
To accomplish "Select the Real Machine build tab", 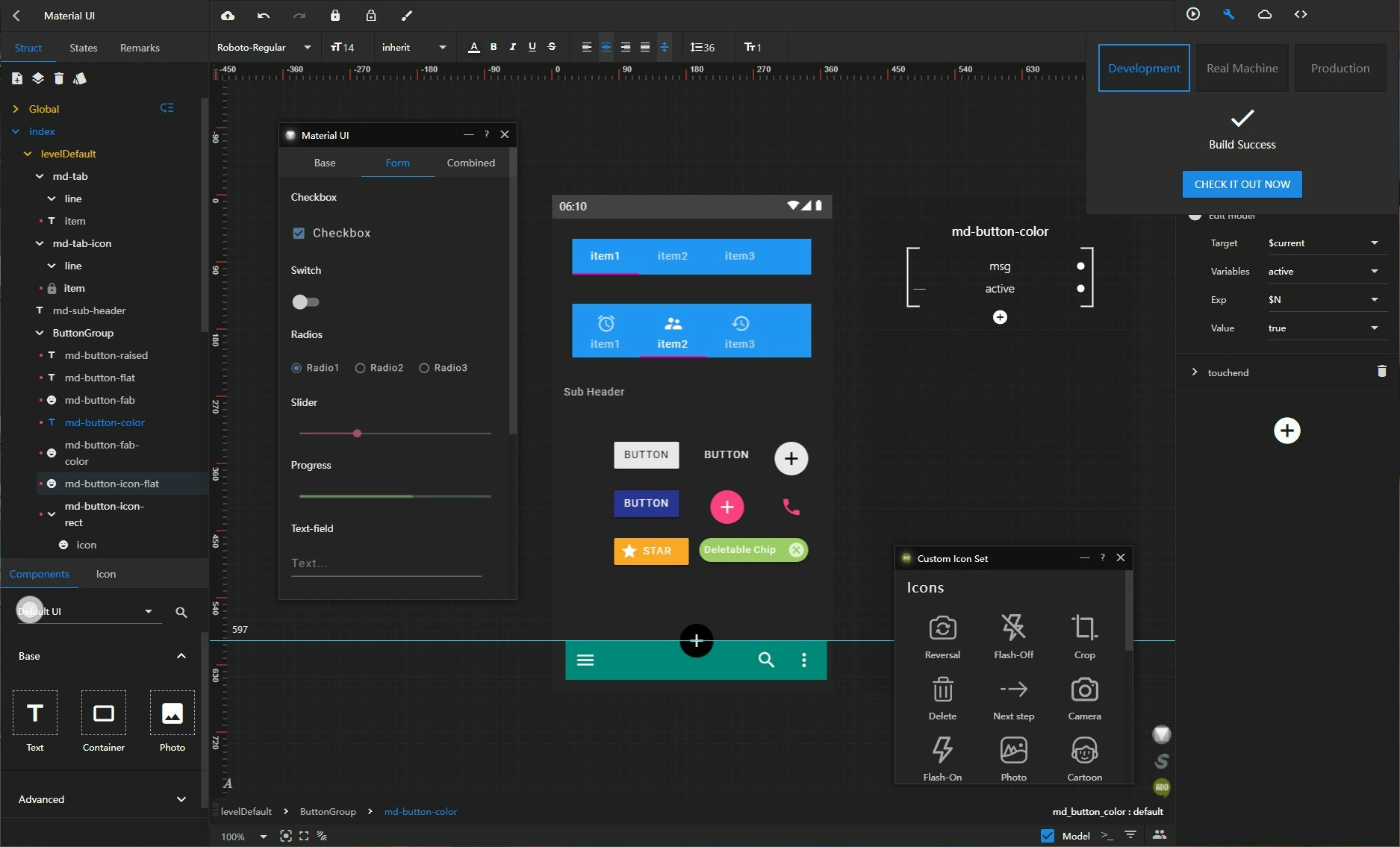I will (1242, 68).
